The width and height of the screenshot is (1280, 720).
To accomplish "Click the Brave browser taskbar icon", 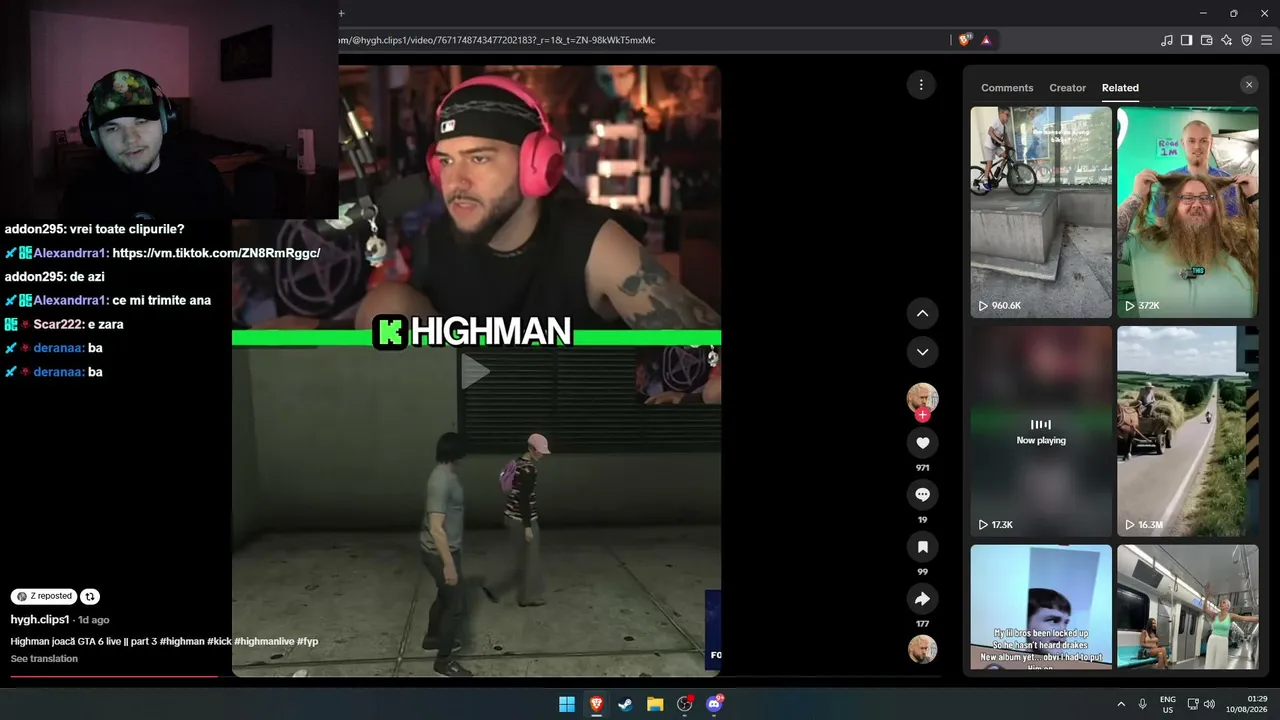I will 596,704.
